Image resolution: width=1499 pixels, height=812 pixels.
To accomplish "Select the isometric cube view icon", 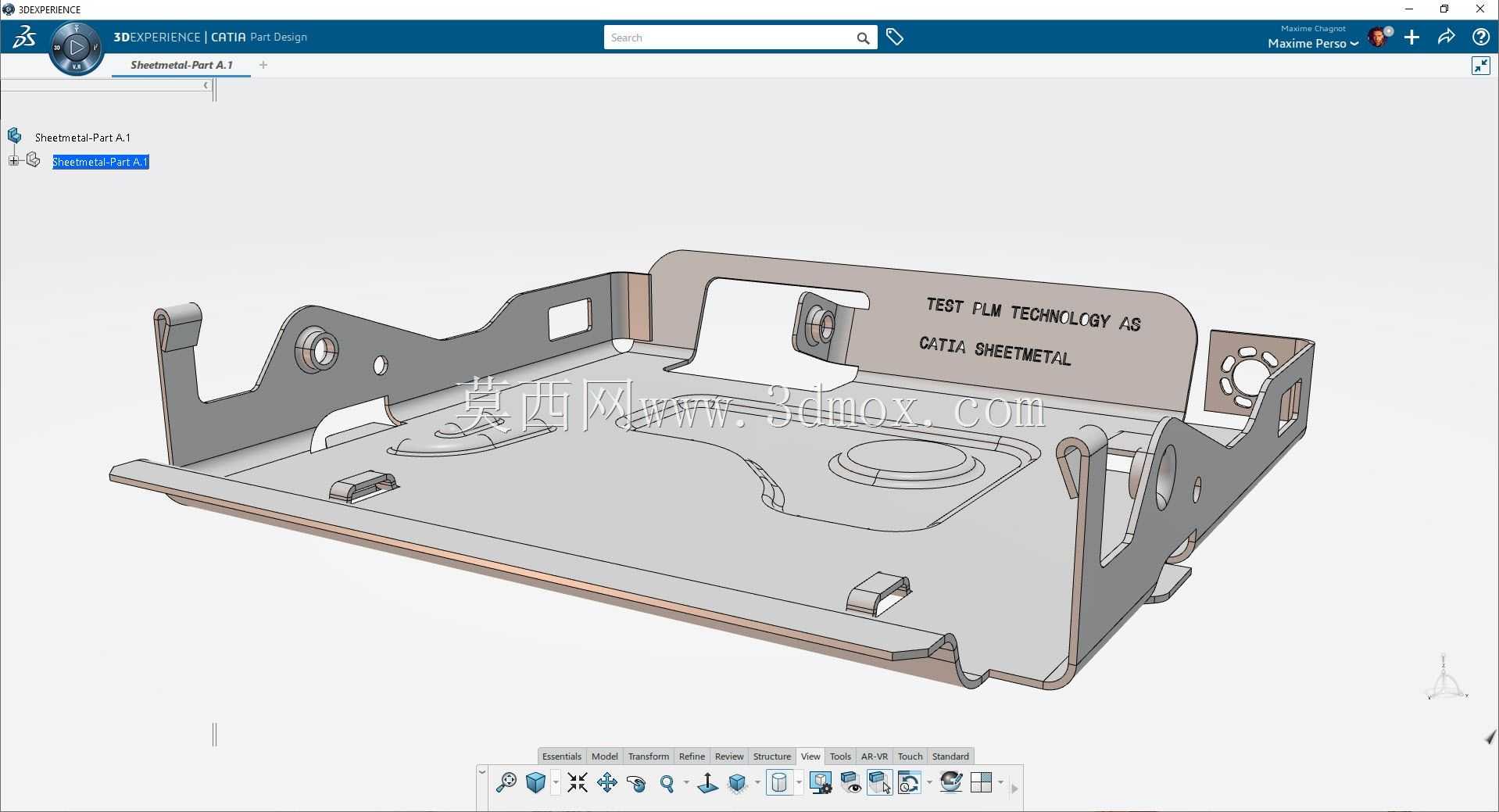I will click(535, 782).
